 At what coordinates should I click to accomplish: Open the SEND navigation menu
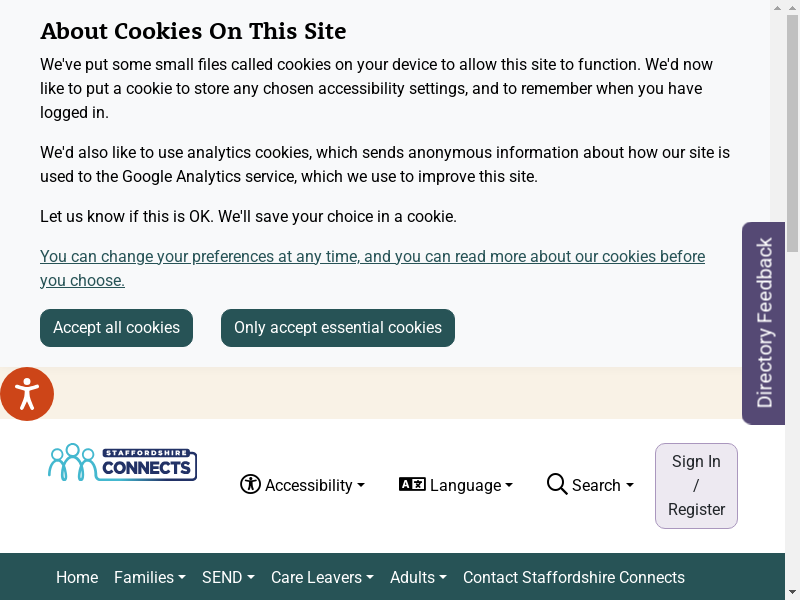228,577
